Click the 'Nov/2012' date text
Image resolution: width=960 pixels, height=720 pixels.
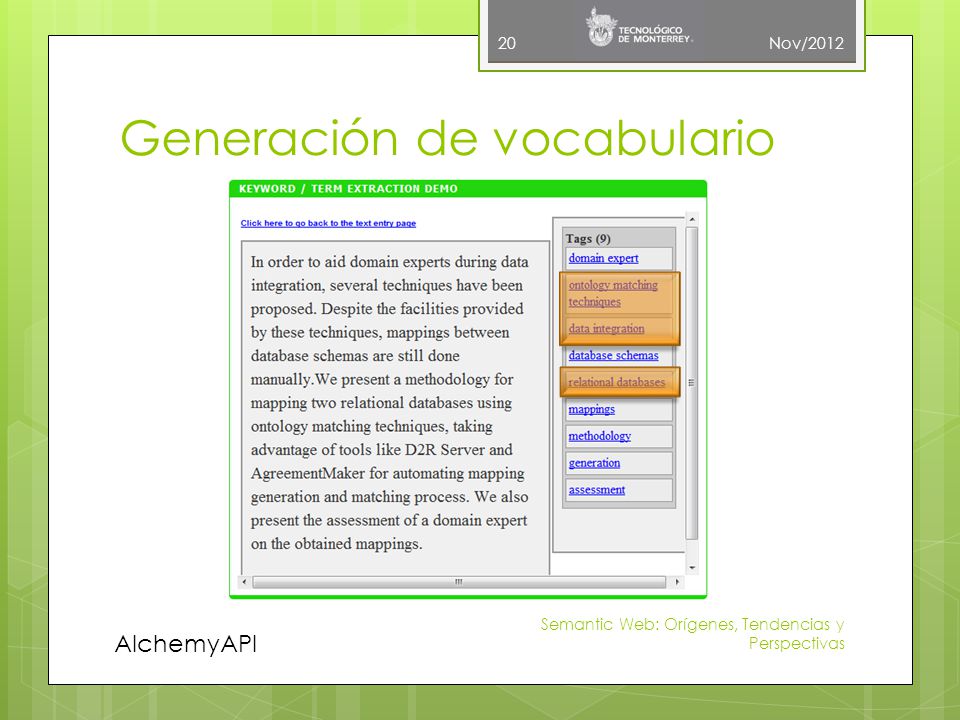pos(806,43)
